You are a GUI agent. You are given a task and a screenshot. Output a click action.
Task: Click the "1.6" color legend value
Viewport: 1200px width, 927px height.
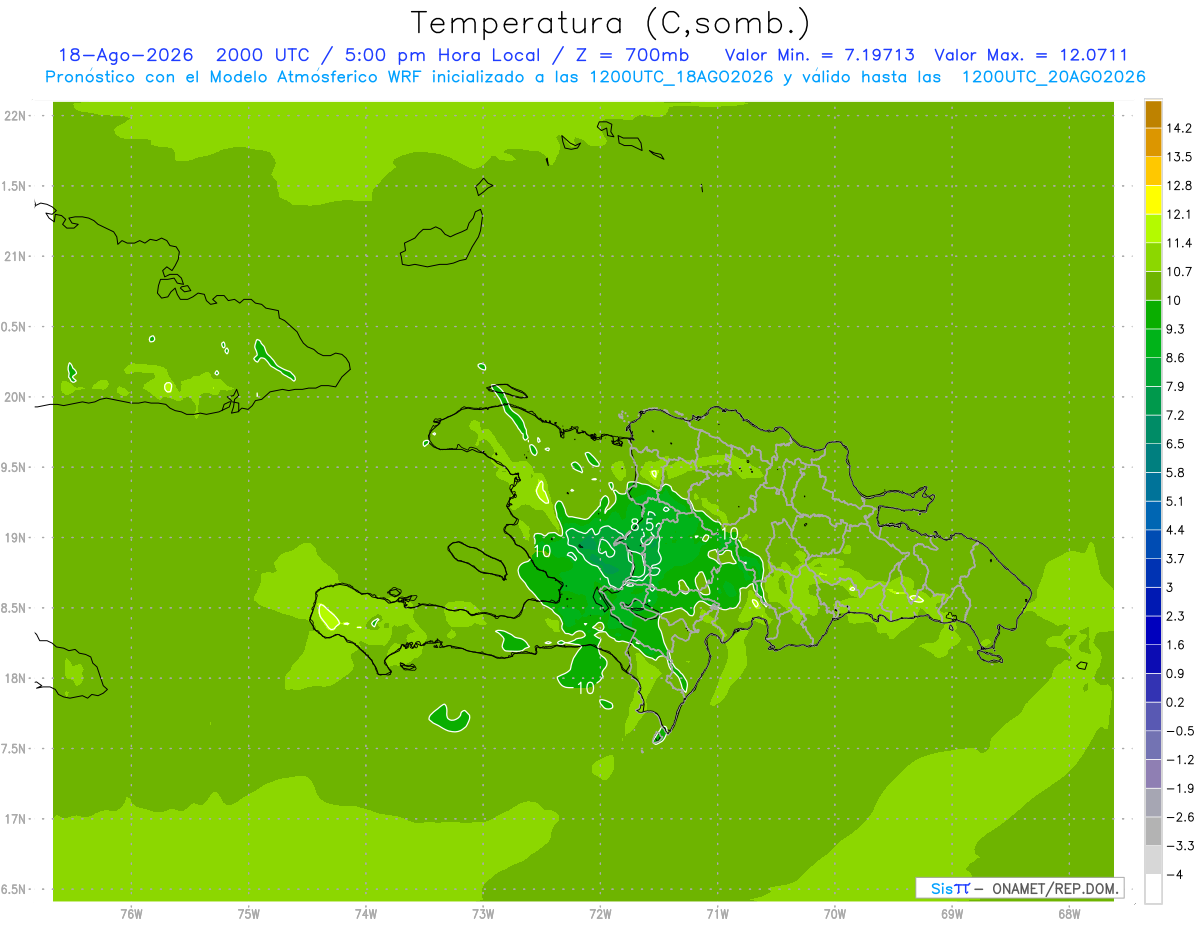[x=1175, y=644]
